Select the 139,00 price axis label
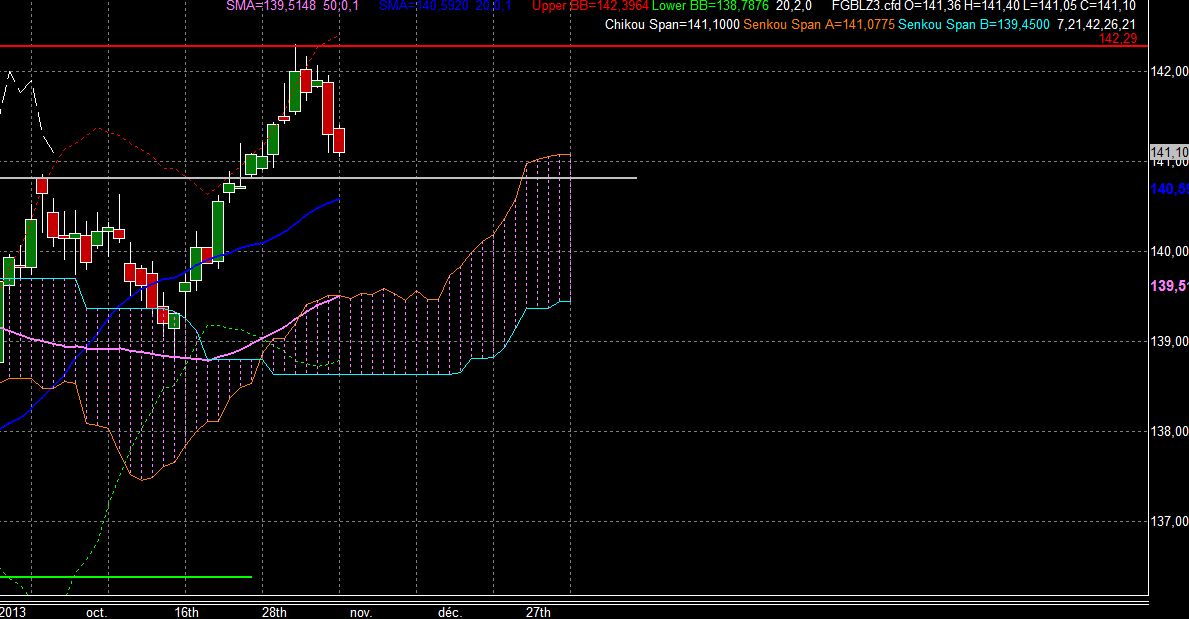Image resolution: width=1189 pixels, height=619 pixels. click(1169, 341)
